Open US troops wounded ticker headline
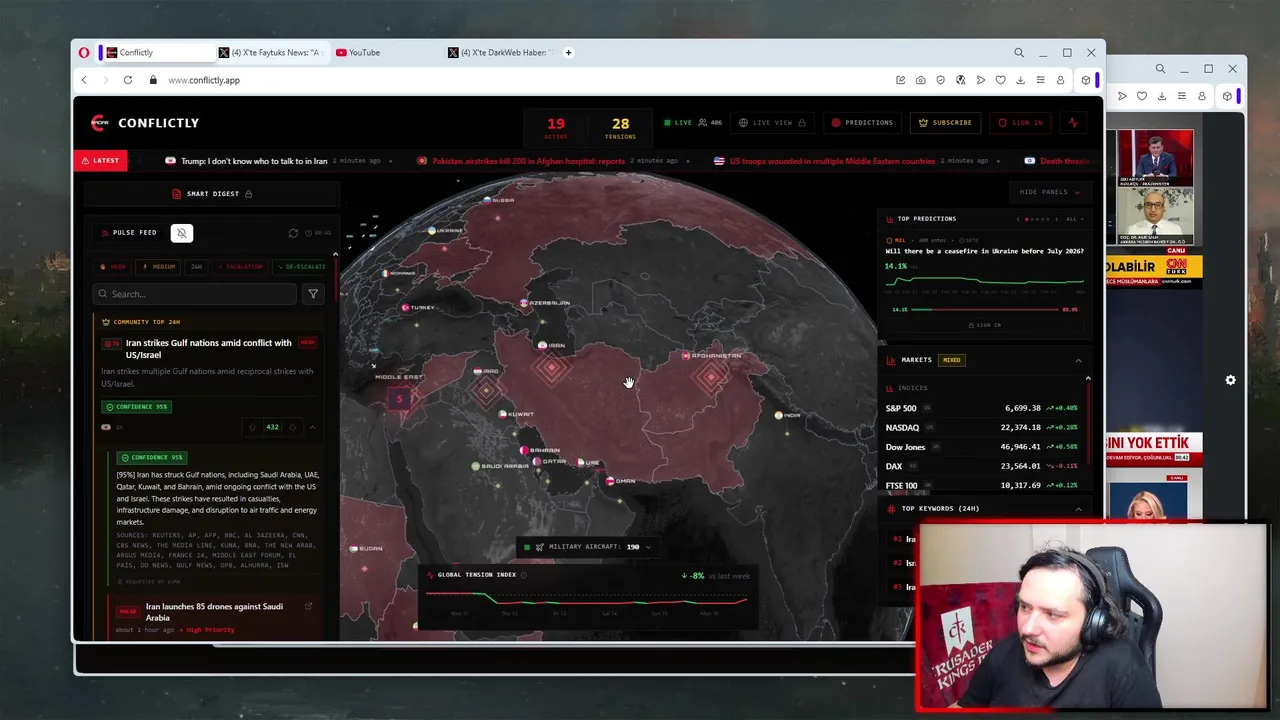The image size is (1280, 720). tap(832, 161)
